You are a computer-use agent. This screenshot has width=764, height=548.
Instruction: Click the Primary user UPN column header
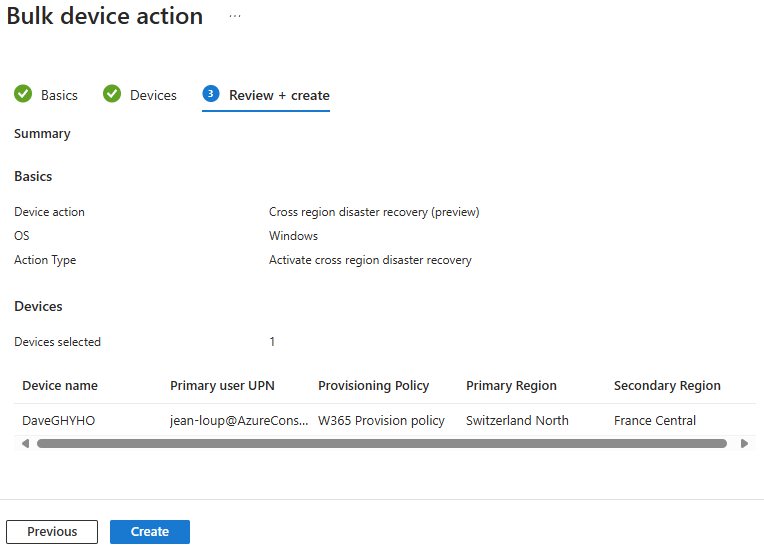pos(222,386)
